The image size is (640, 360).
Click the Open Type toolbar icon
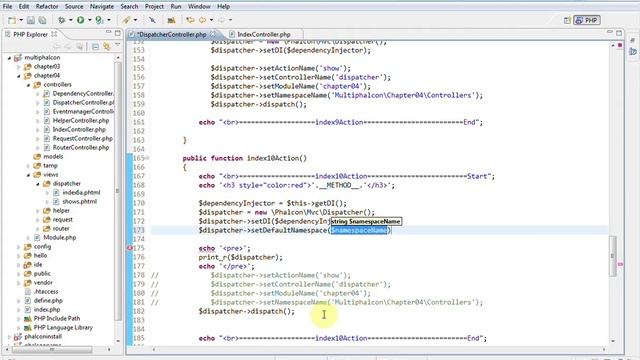[171, 20]
